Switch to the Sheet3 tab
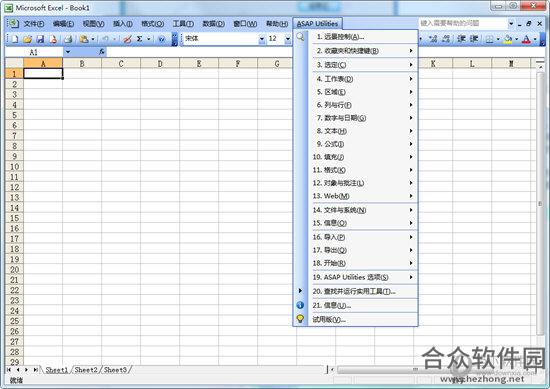 115,370
